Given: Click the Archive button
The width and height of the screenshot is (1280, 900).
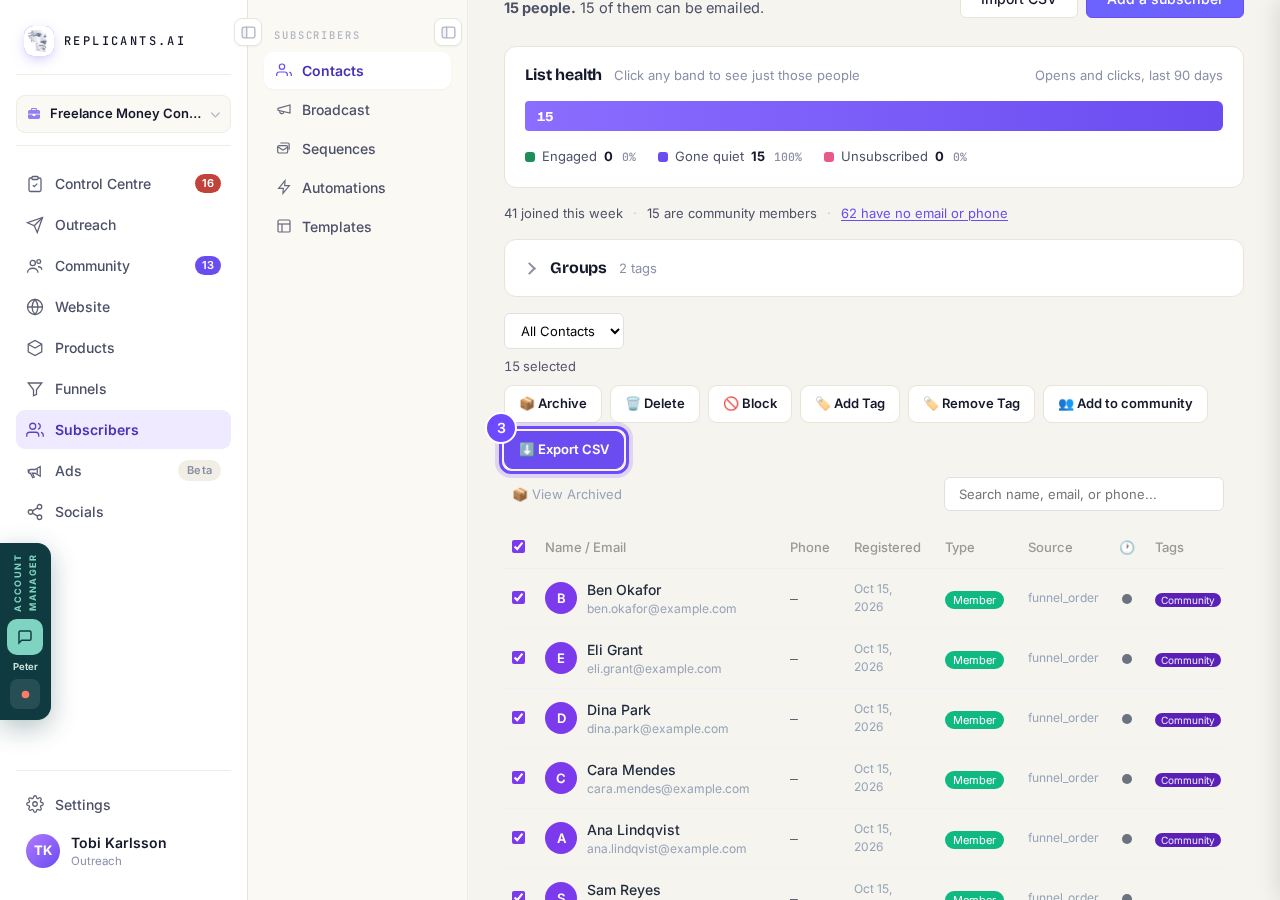Looking at the screenshot, I should point(553,404).
